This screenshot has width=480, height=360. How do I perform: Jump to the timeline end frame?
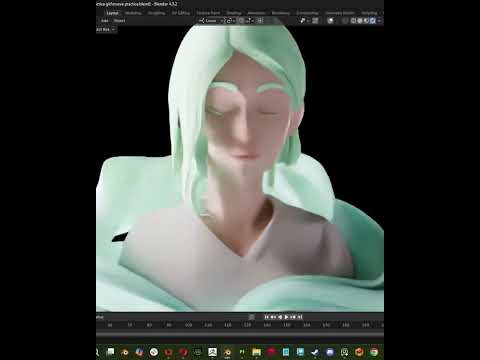[300, 317]
